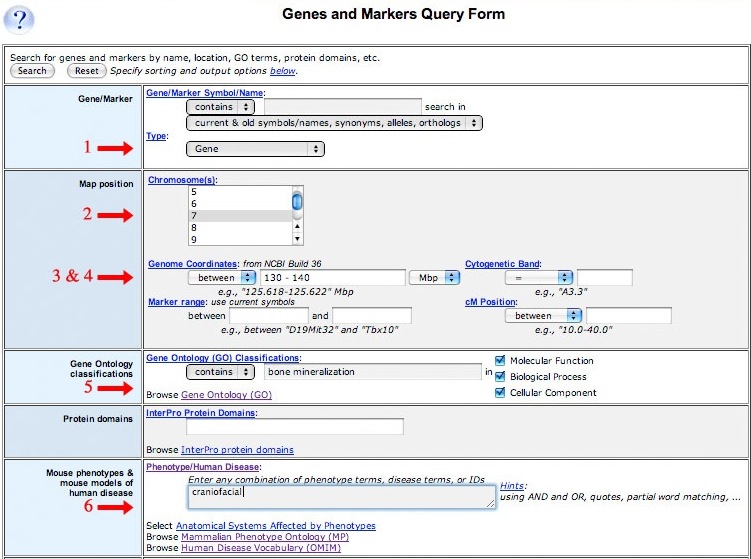Select chromosome 5 in the list
The height and width of the screenshot is (559, 751).
pos(240,192)
